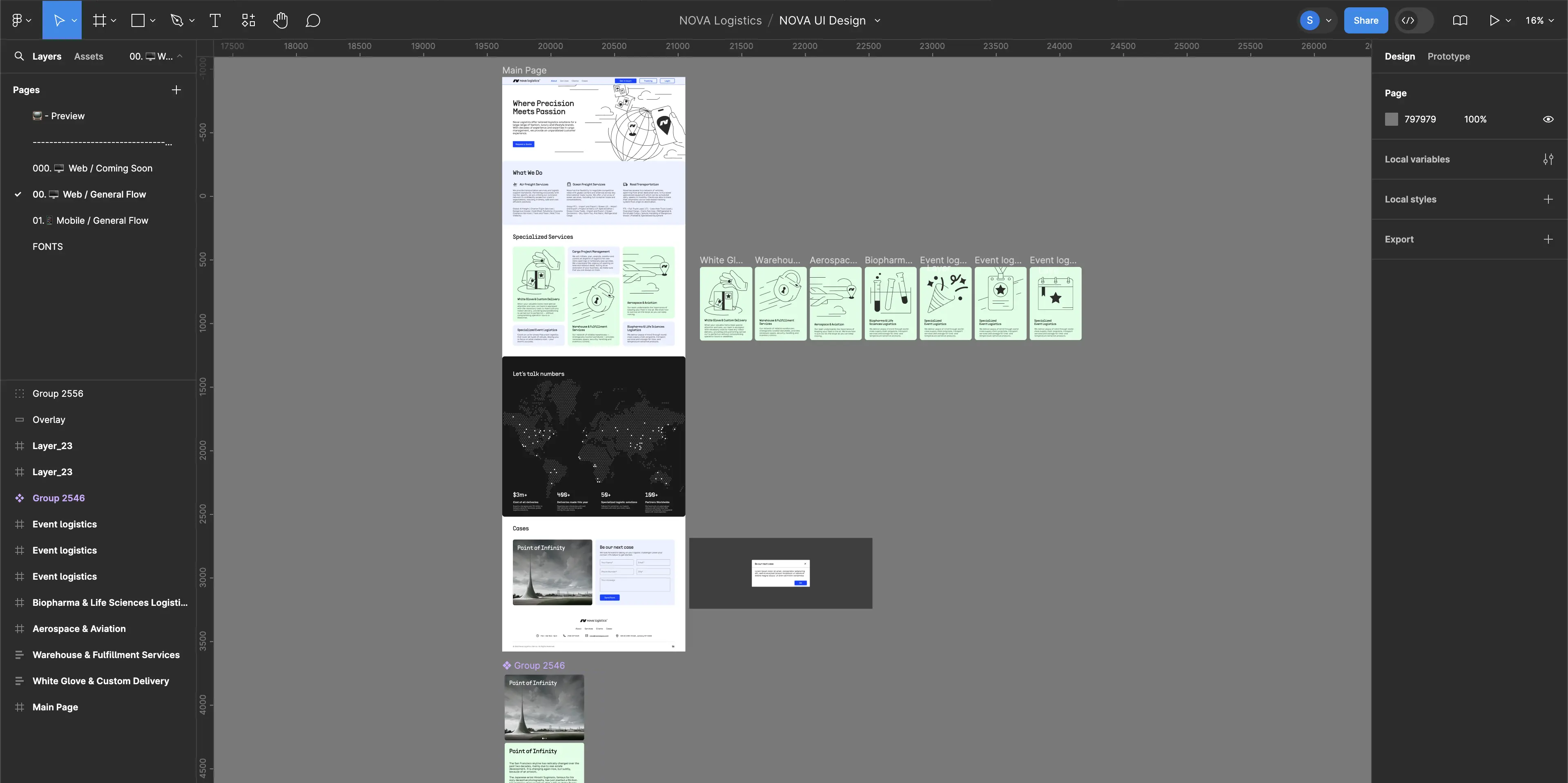Select Aerospace card thumbnail on canvas
The image size is (1568, 783).
click(835, 303)
